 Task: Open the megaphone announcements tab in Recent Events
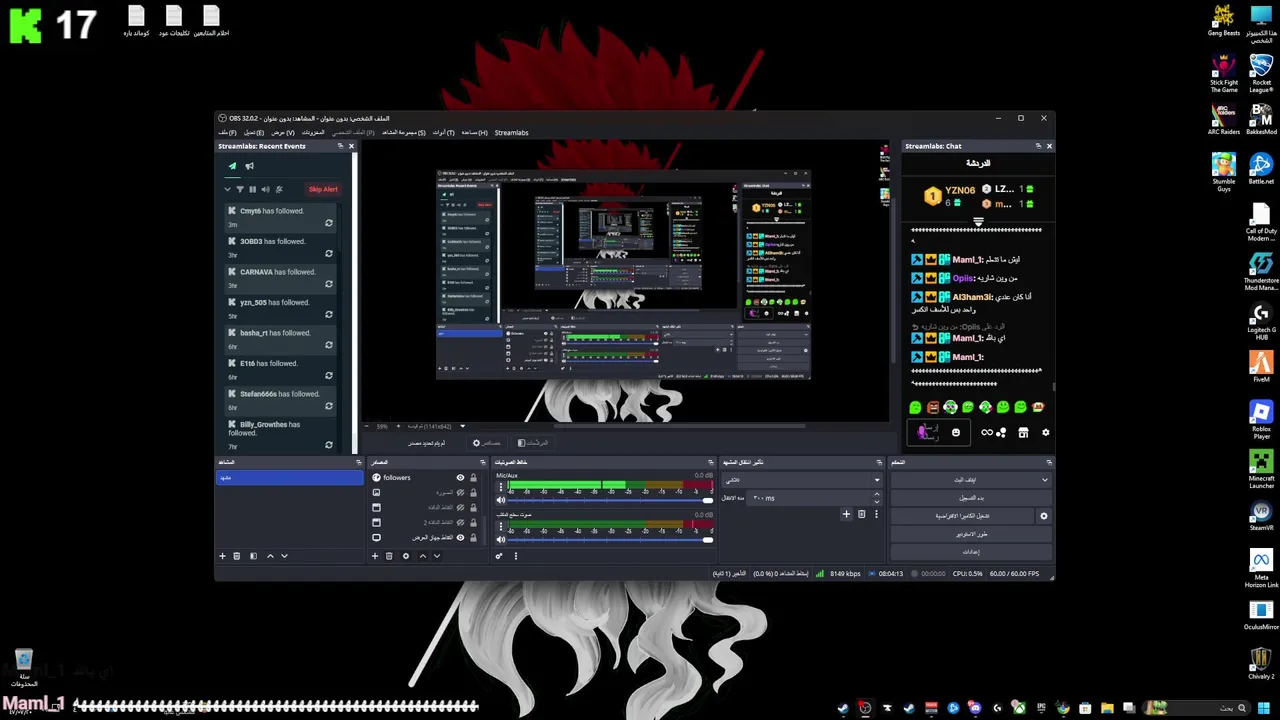(249, 166)
